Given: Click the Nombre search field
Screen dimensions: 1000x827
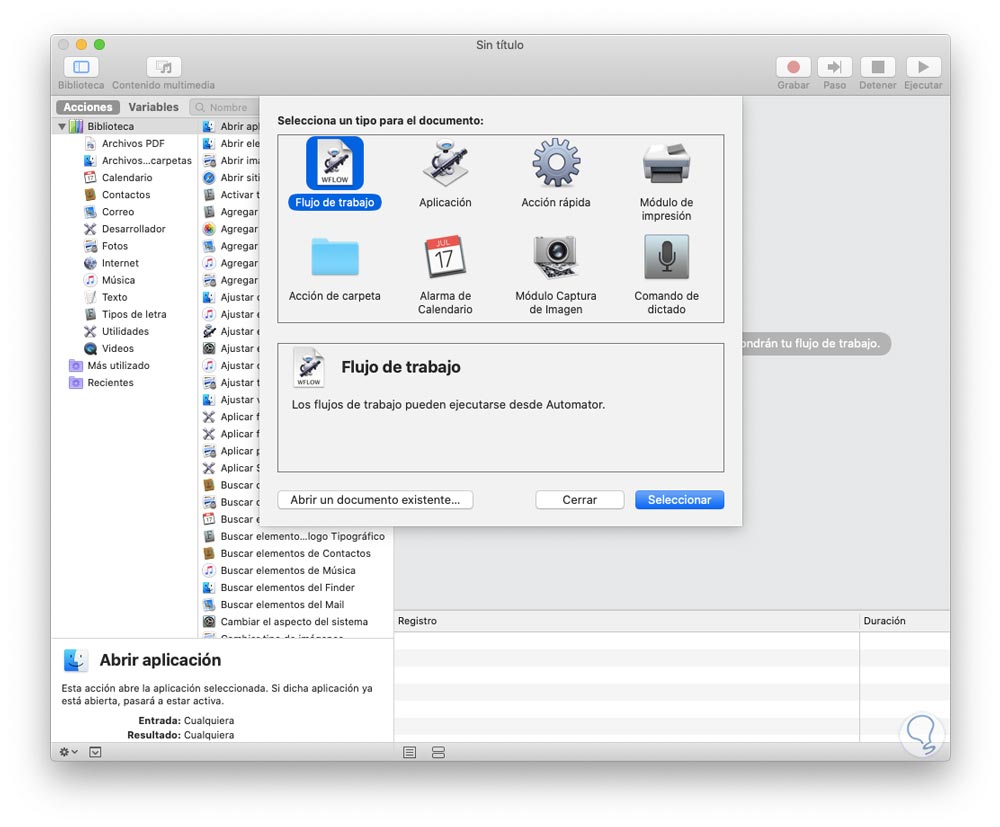Looking at the screenshot, I should click(x=224, y=107).
